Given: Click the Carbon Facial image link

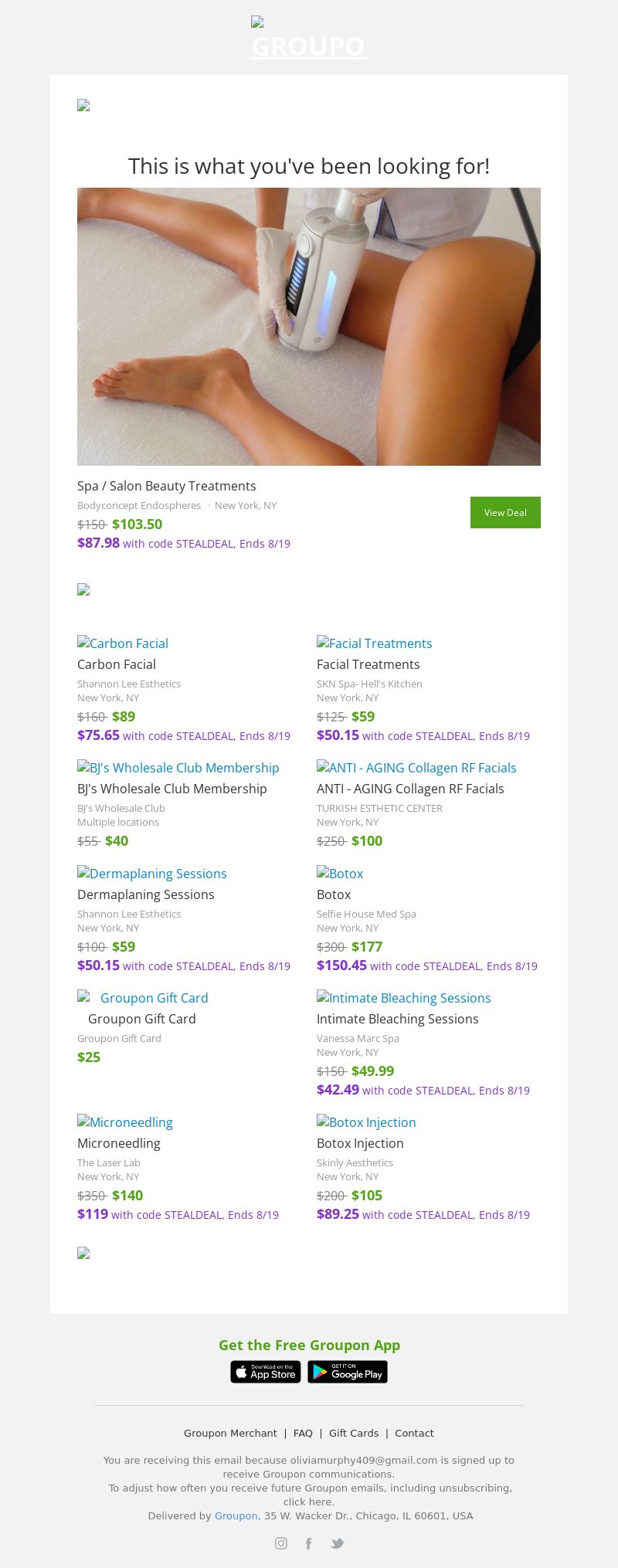Looking at the screenshot, I should click(x=123, y=643).
